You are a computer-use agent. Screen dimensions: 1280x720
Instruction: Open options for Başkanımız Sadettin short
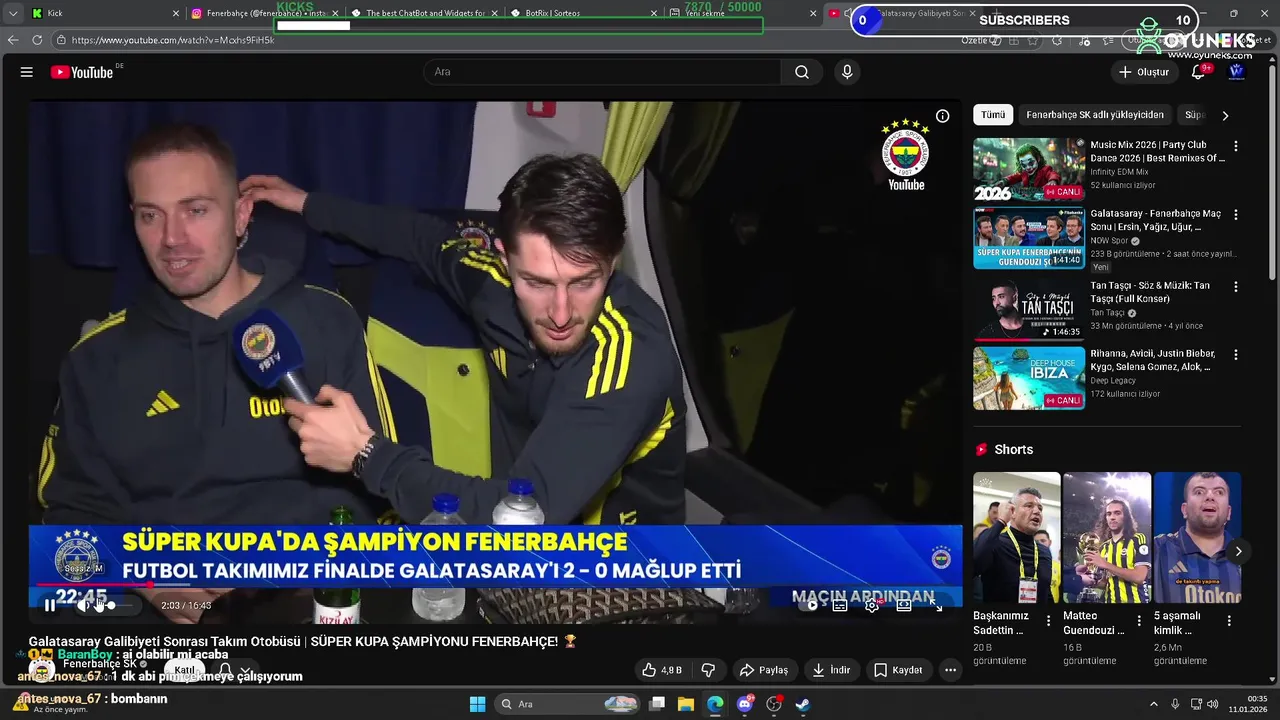tap(1049, 621)
